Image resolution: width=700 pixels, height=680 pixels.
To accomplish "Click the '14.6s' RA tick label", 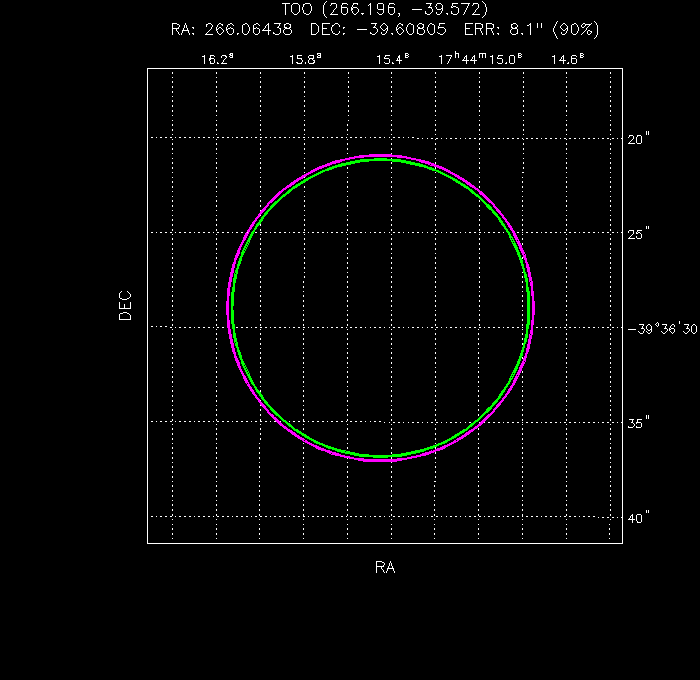I will pos(567,59).
